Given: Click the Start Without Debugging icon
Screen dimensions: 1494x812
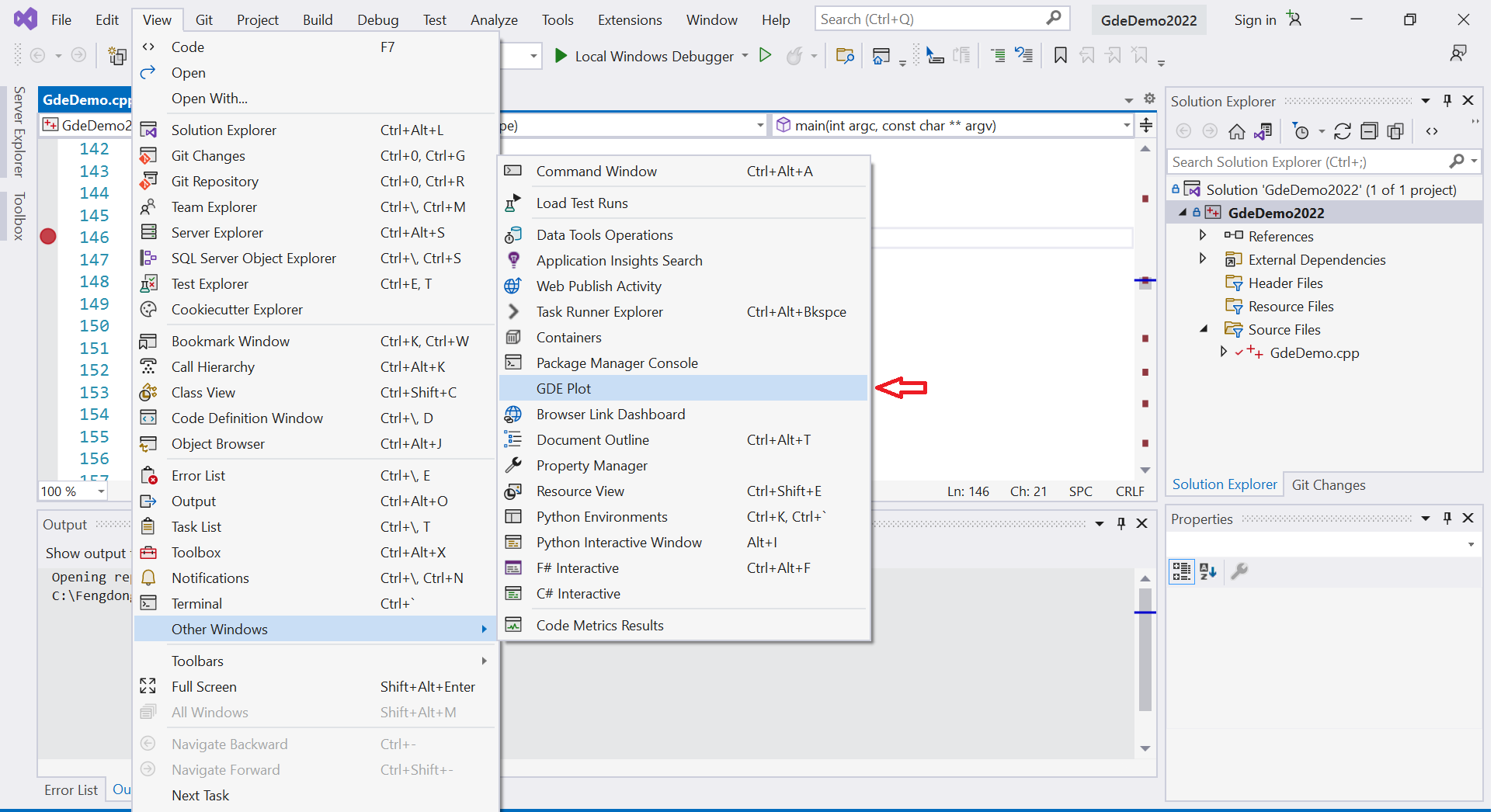Looking at the screenshot, I should click(765, 55).
